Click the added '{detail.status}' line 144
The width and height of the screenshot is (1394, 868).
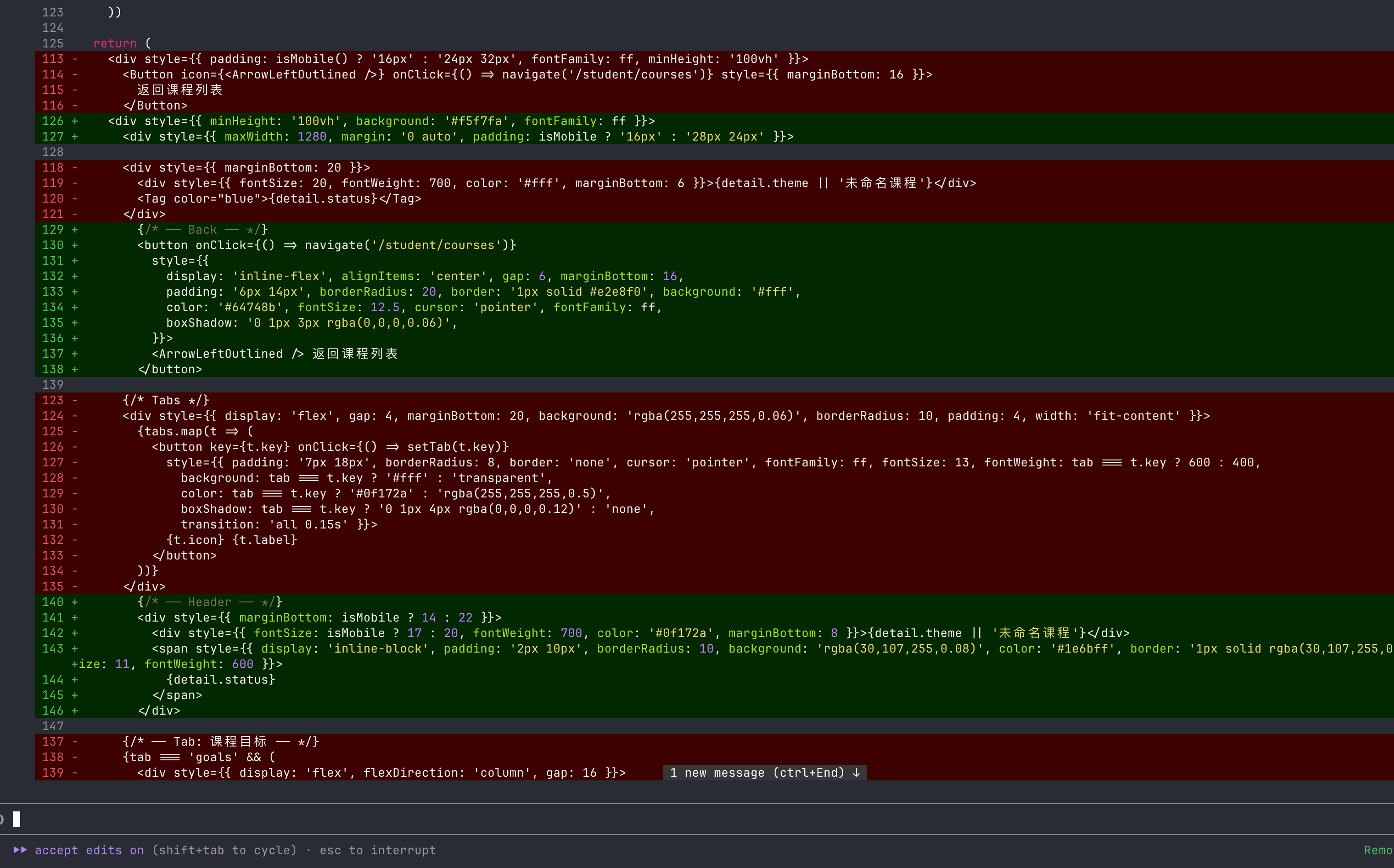714,680
